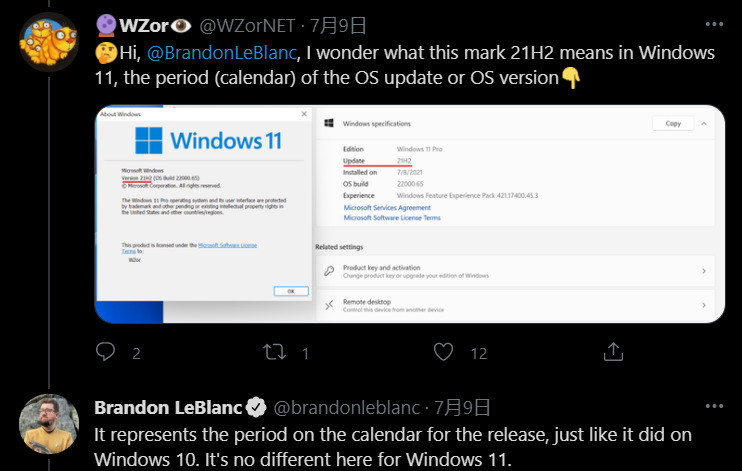Open the more options menu on WZor's tweet

tap(714, 25)
